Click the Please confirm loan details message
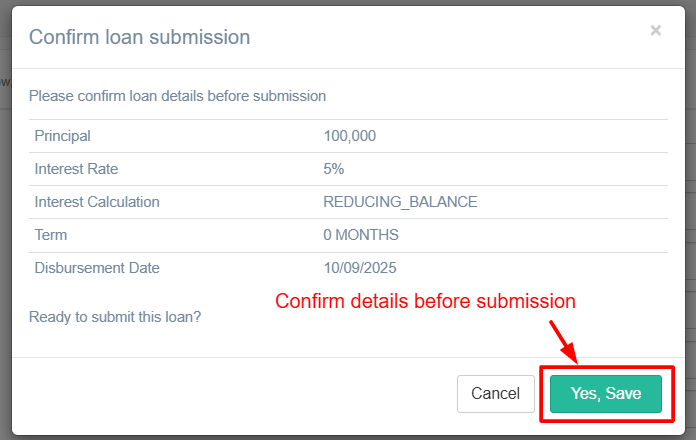696x440 pixels. tap(177, 97)
